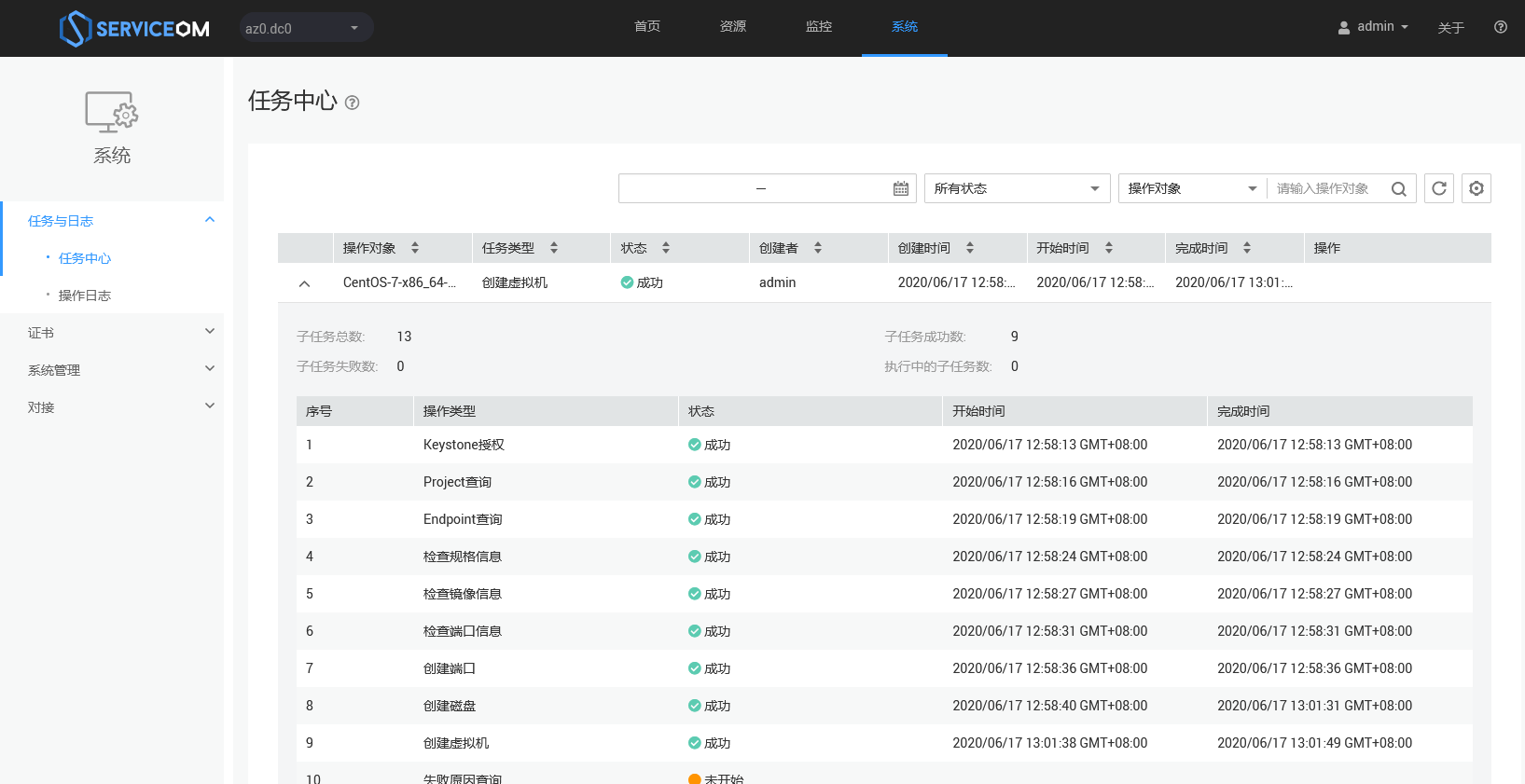Click the 检查规格信息 subtask
Screen dimensions: 1525x784
coord(463,557)
